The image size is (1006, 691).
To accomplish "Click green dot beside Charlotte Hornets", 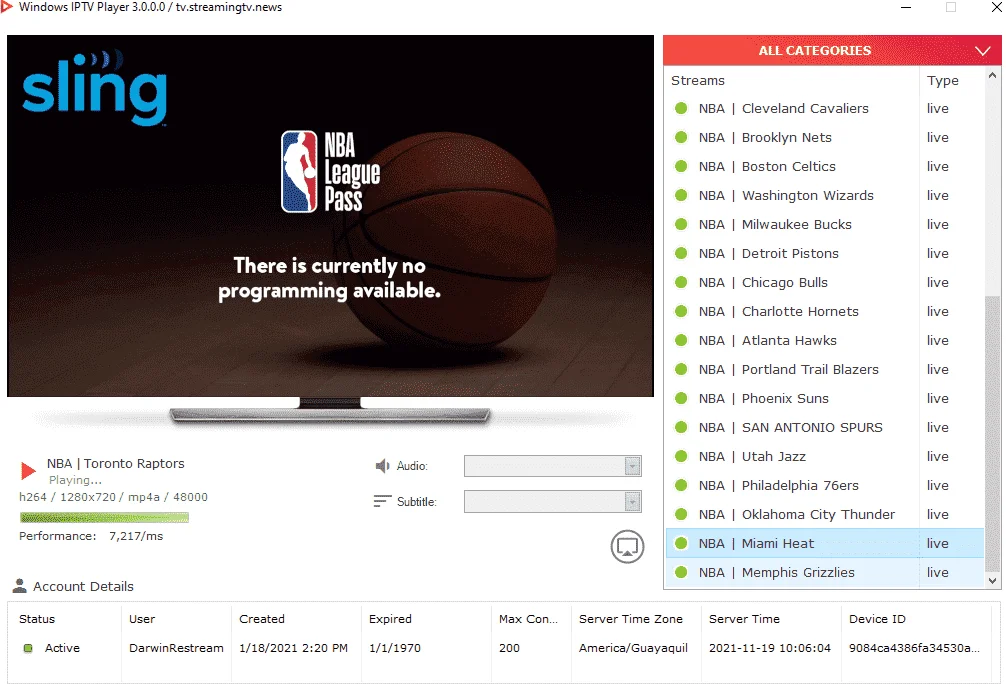I will 681,311.
